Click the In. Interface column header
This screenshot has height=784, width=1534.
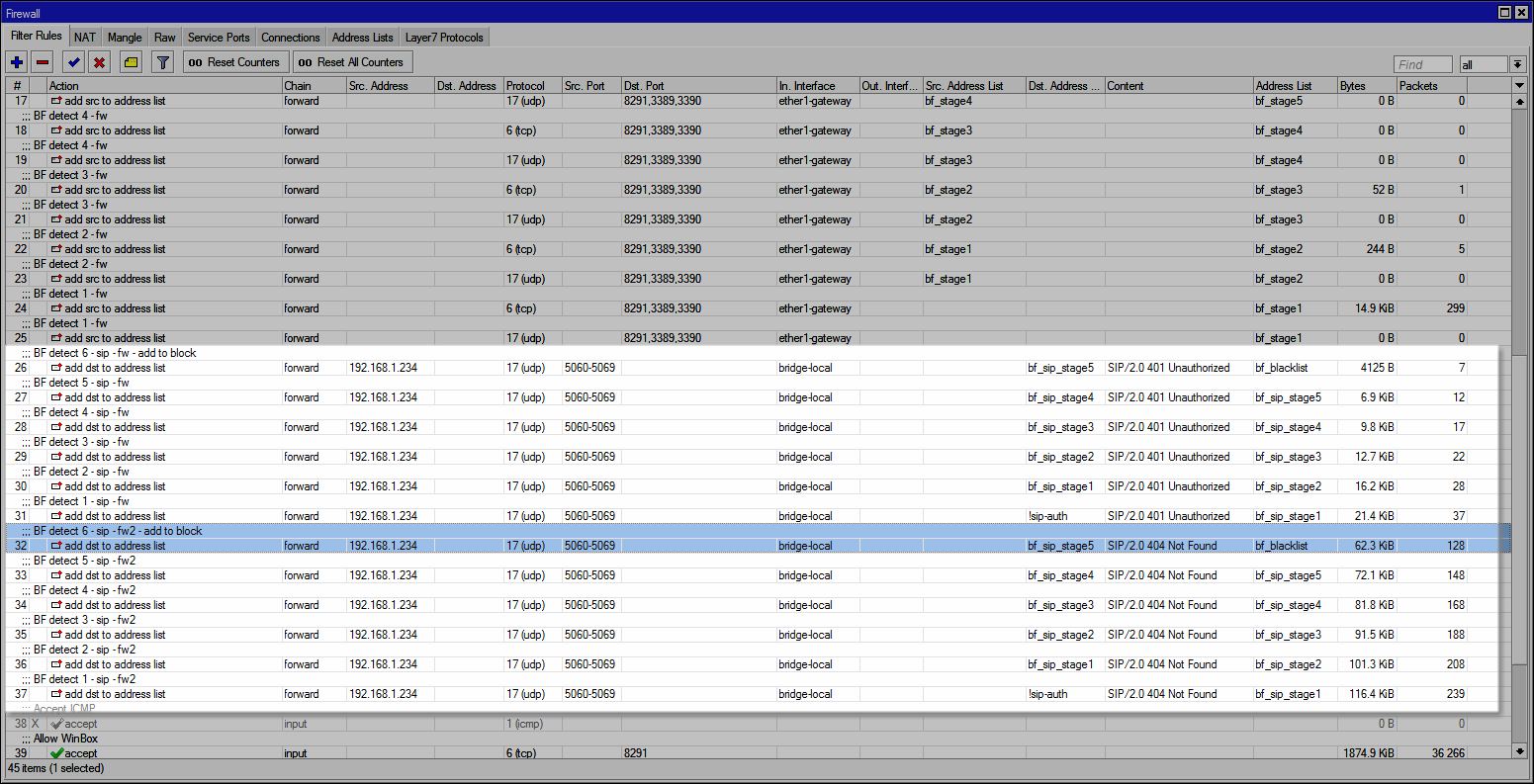coord(817,86)
